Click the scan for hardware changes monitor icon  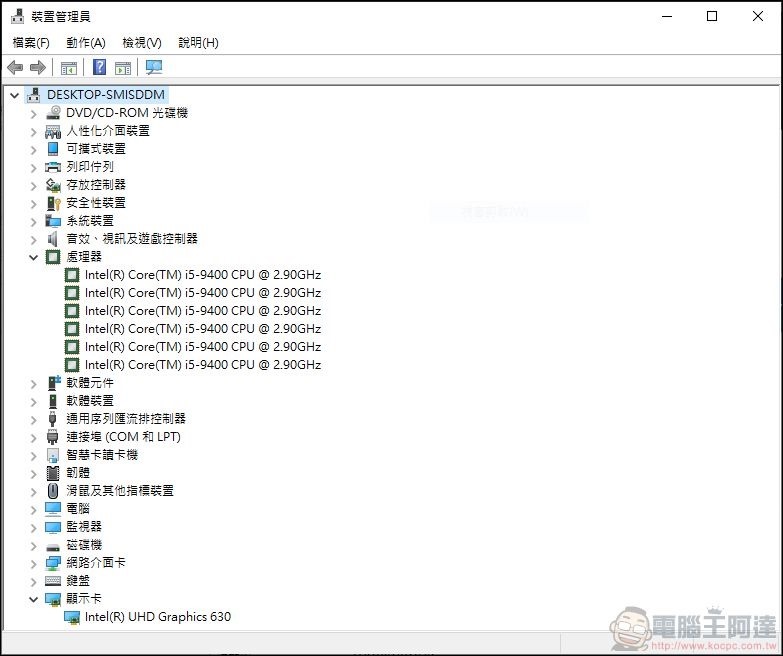coord(154,67)
